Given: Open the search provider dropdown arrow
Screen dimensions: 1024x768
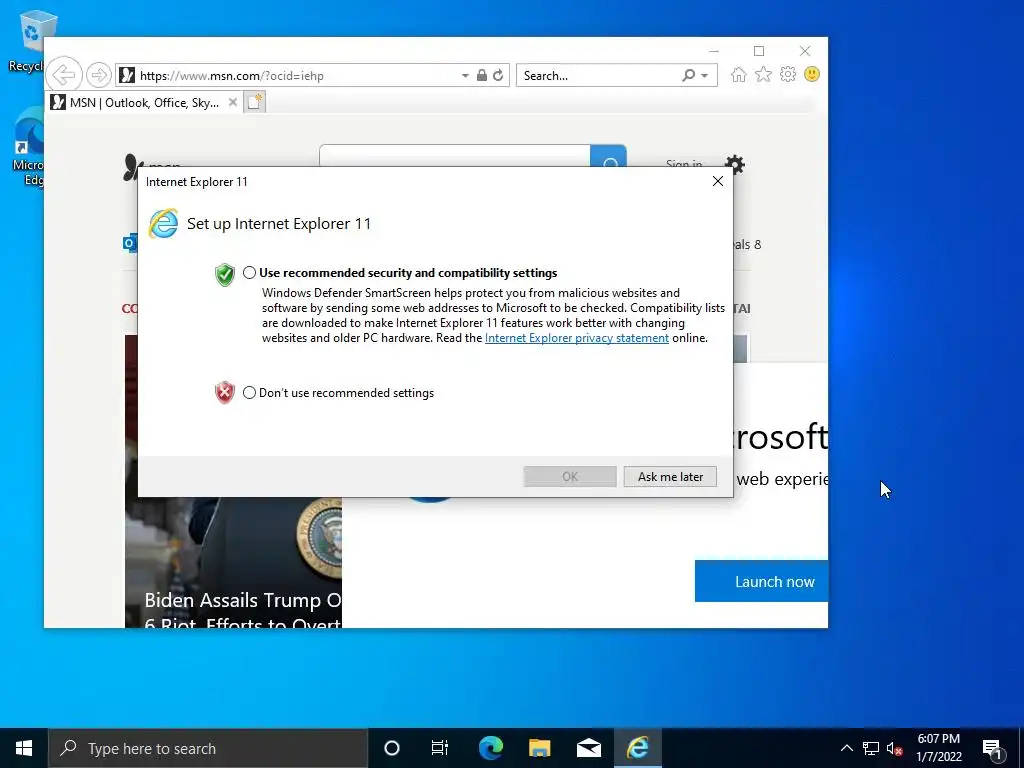Looking at the screenshot, I should pos(705,76).
